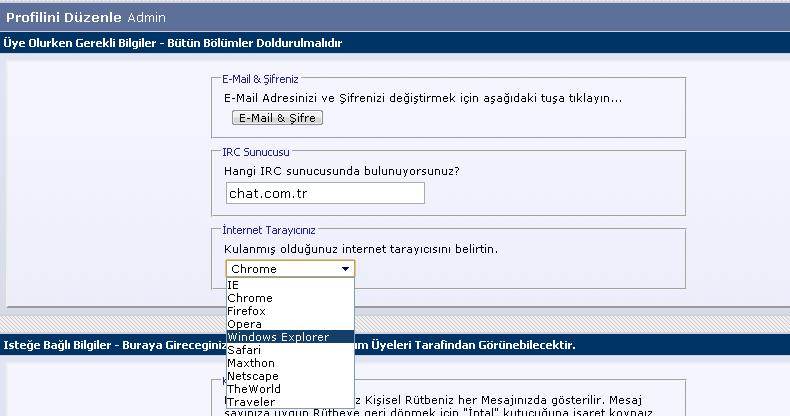Viewport: 790px width, 416px height.
Task: Click the İnternet Tarayıcınız group label
Action: pos(268,229)
